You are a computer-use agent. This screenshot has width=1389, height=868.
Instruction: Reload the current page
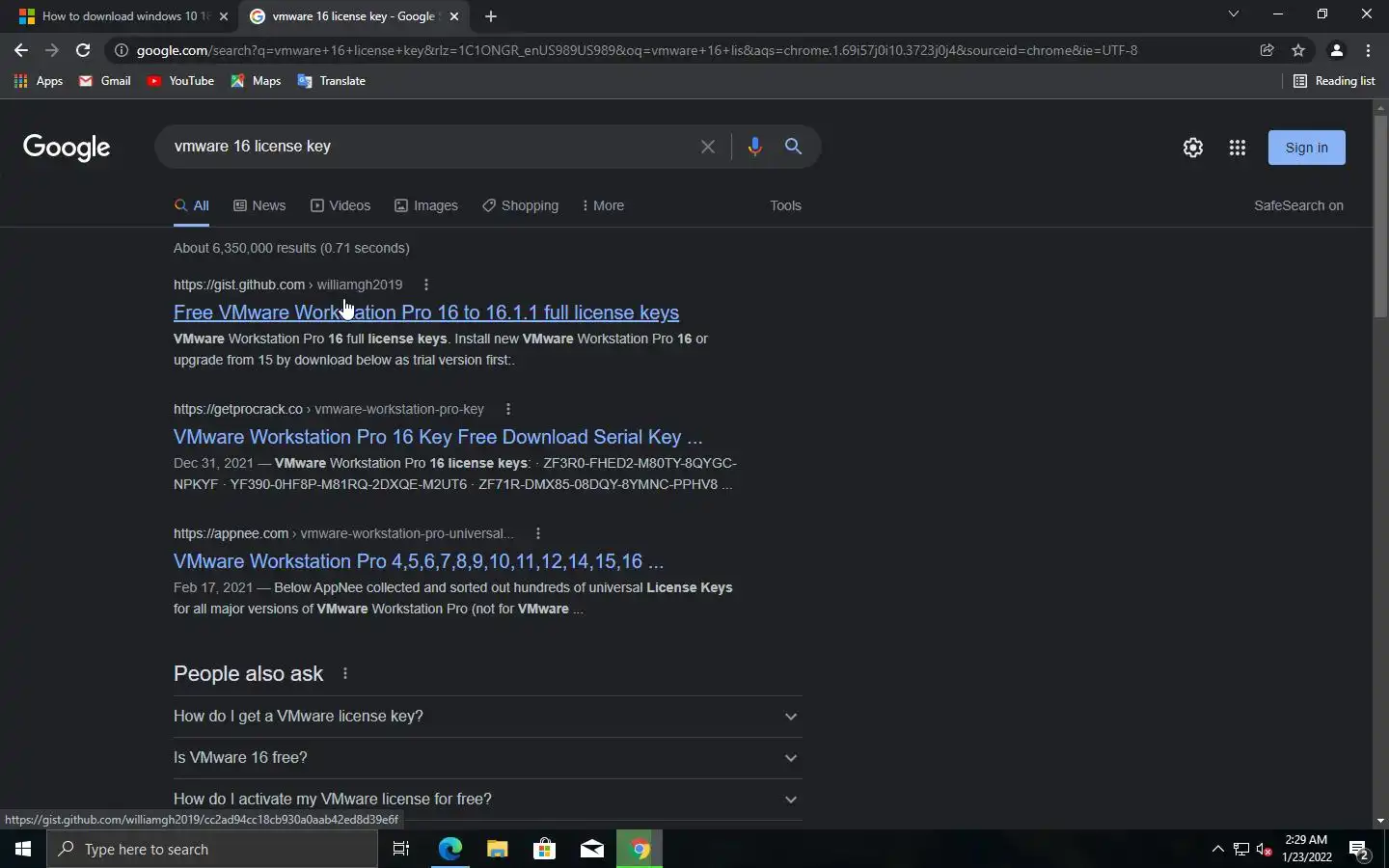click(x=83, y=50)
